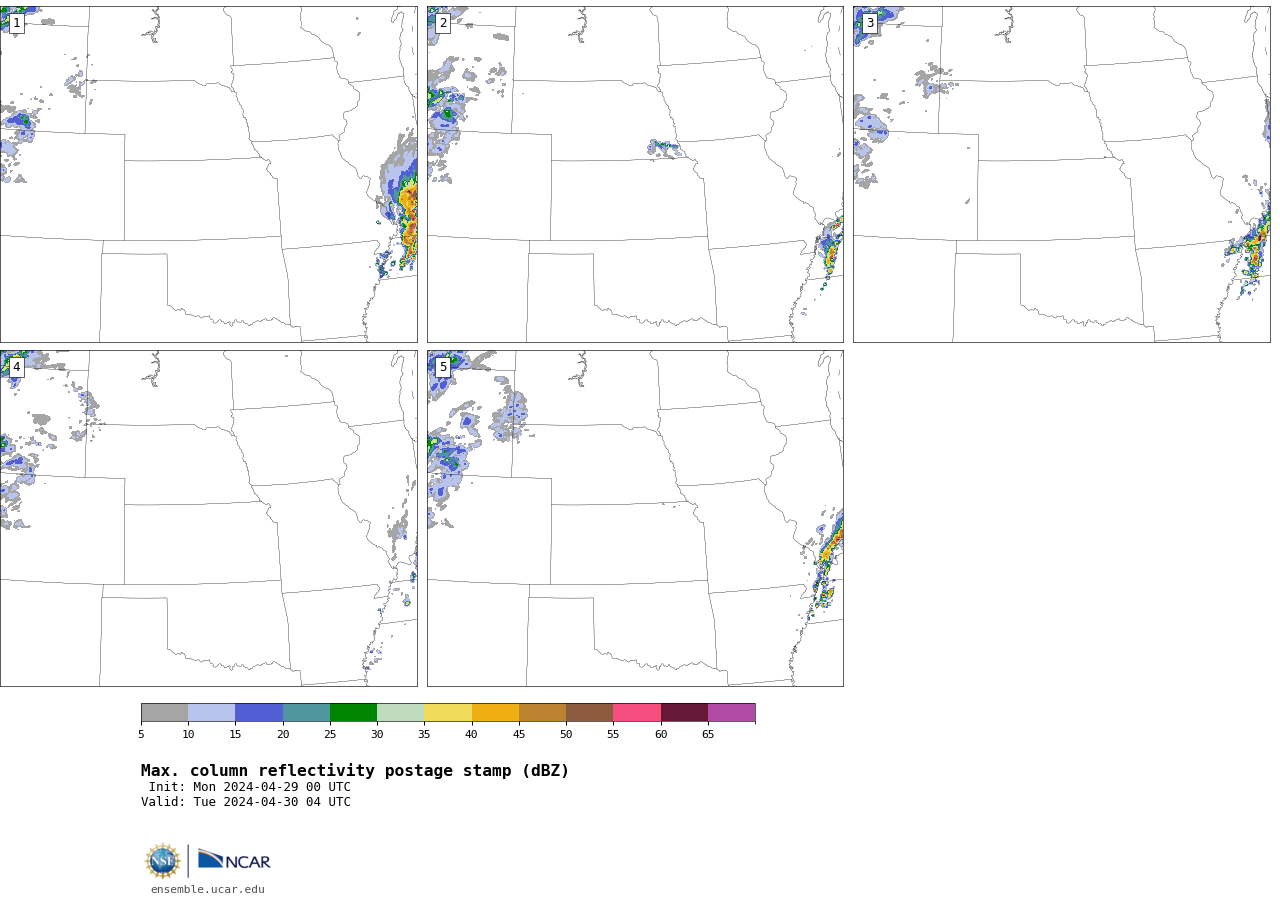Open ensemble member 3 reflectivity map
The width and height of the screenshot is (1280, 901).
(1062, 174)
